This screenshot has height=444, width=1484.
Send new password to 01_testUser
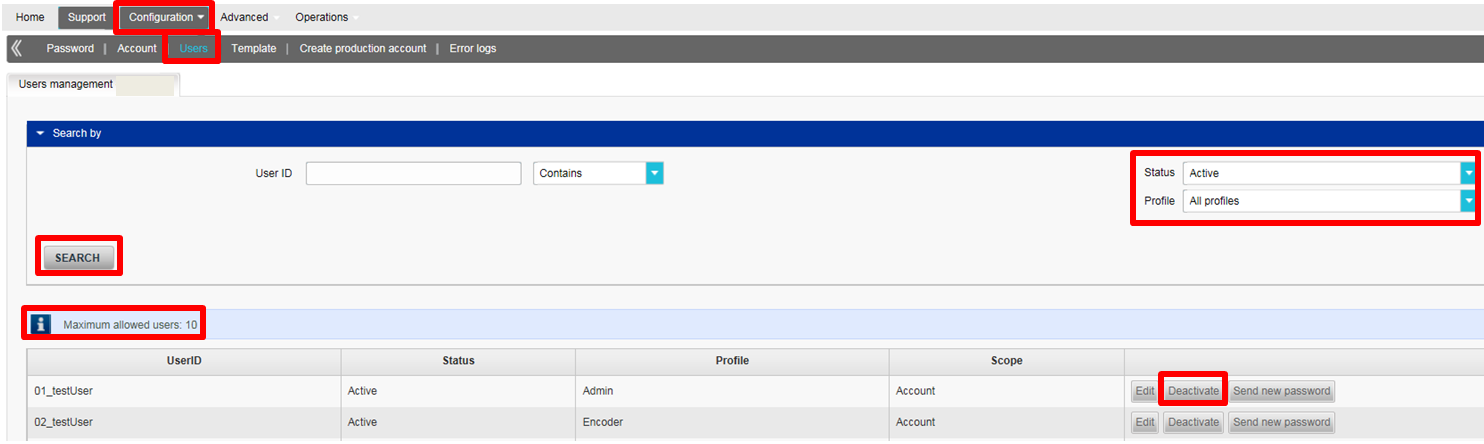[x=1282, y=391]
